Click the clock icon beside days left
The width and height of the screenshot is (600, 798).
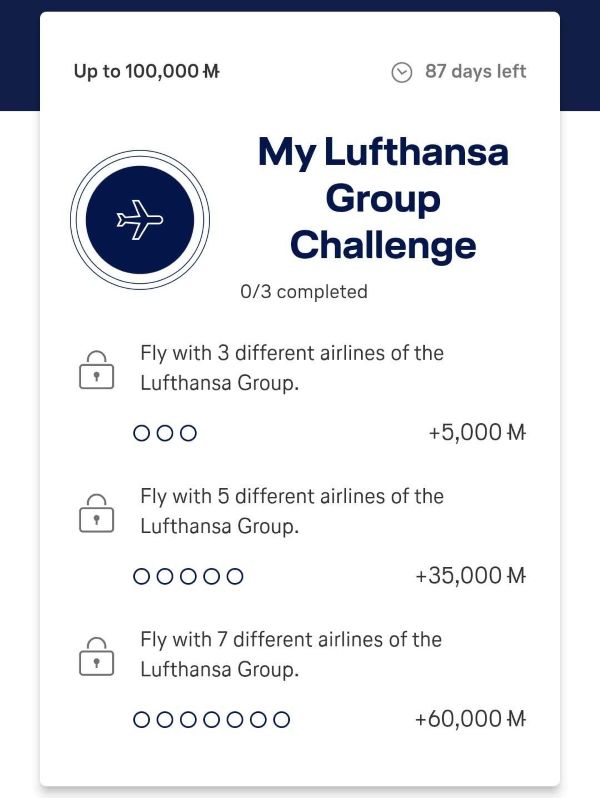coord(402,72)
